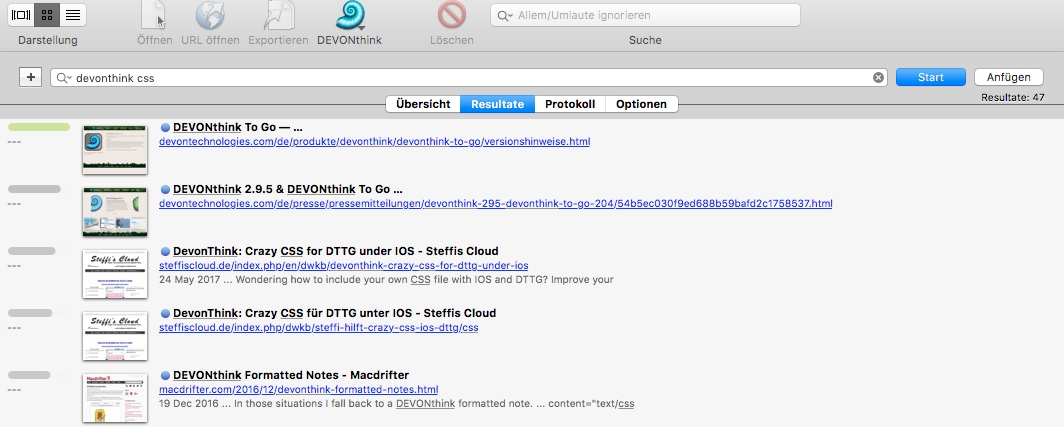Switch to list display view
This screenshot has width=1064, height=427.
tap(73, 15)
